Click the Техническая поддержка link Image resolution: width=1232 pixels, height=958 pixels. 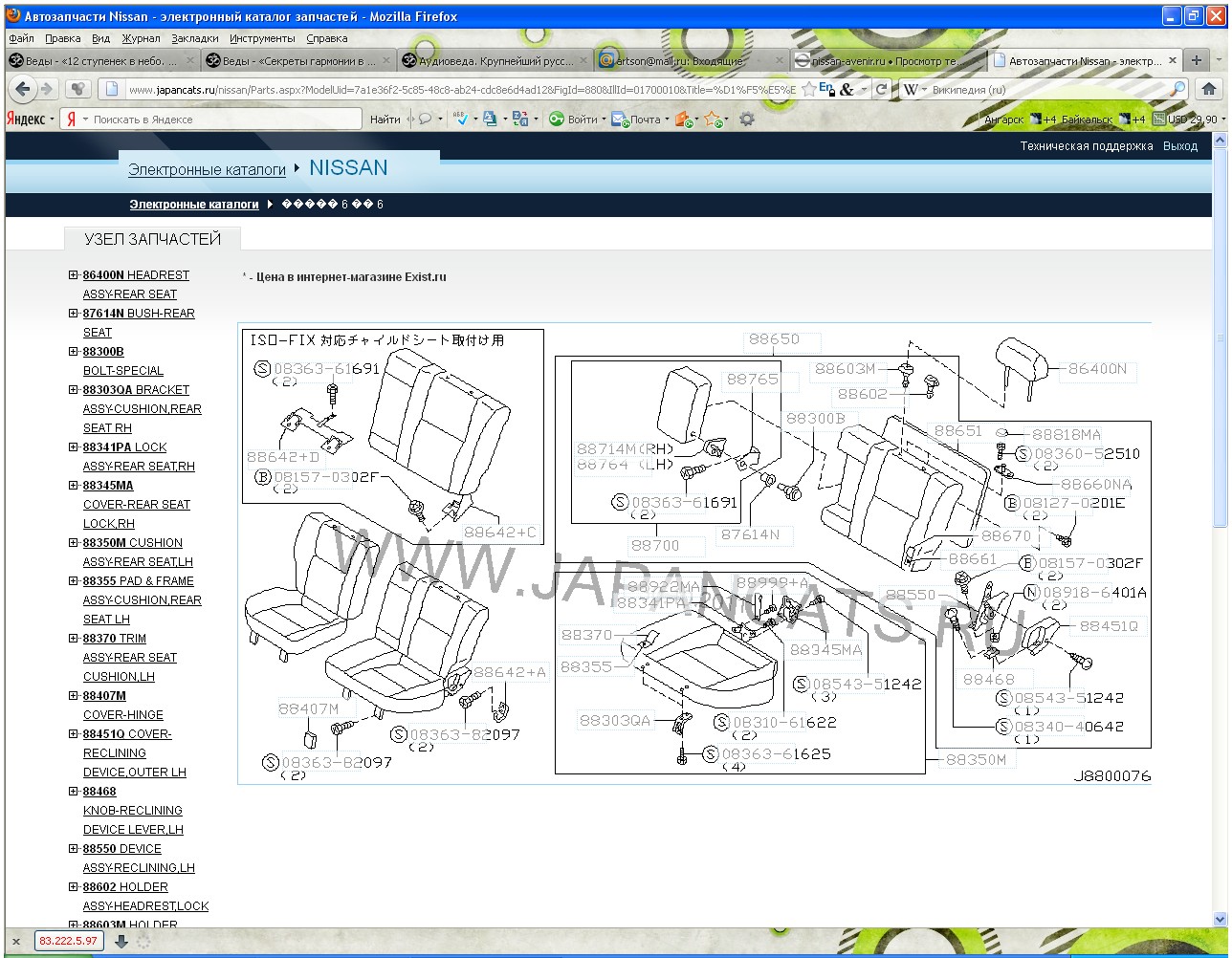tap(1087, 146)
